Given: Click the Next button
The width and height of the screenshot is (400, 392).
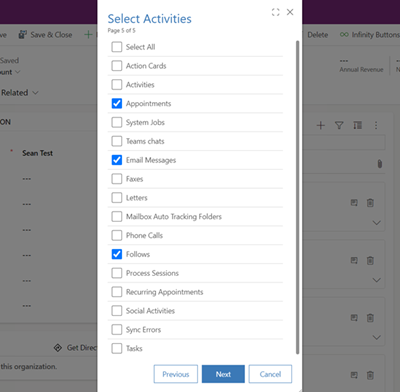Looking at the screenshot, I should pyautogui.click(x=223, y=374).
